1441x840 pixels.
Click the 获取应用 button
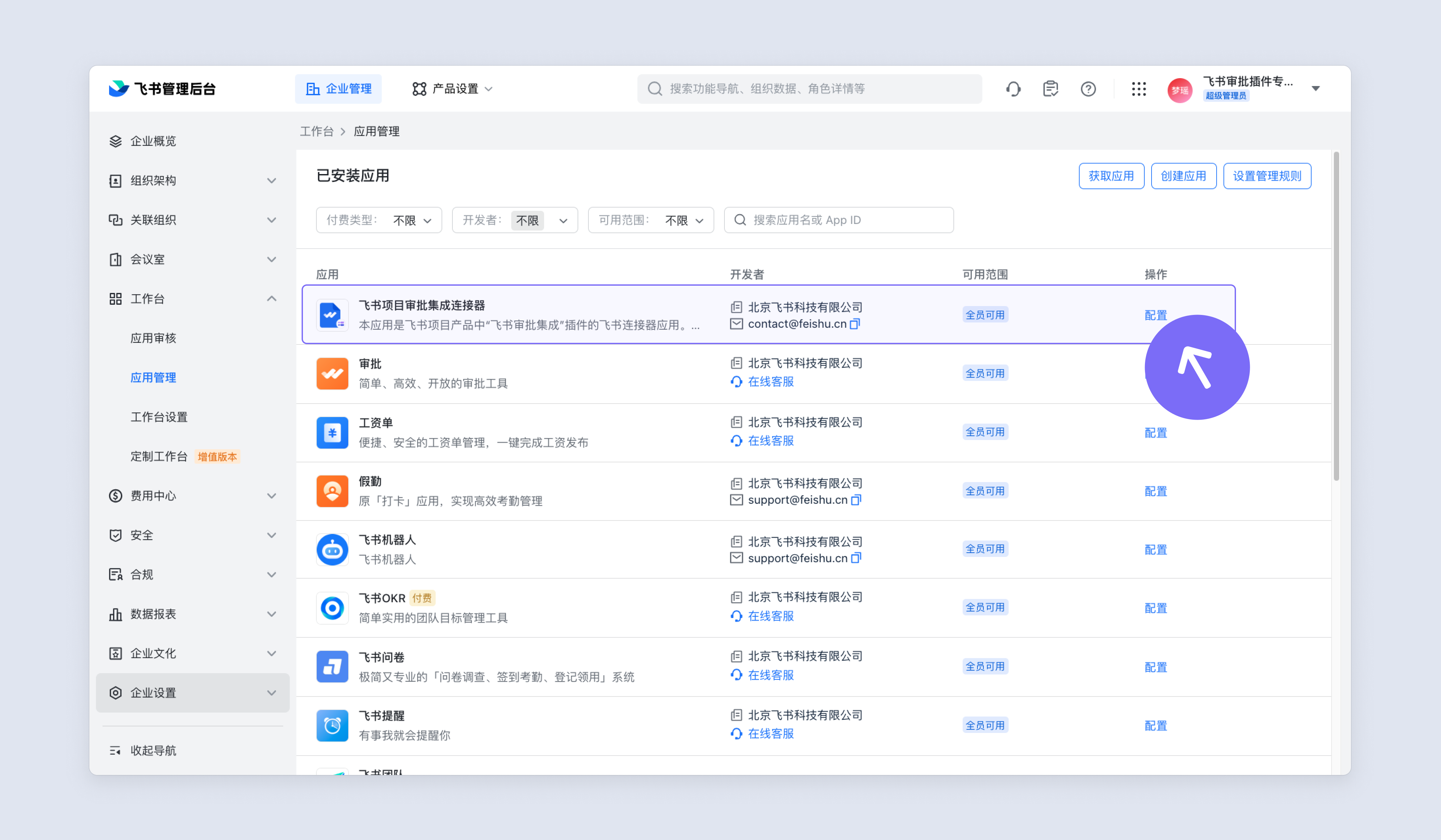[x=1111, y=176]
